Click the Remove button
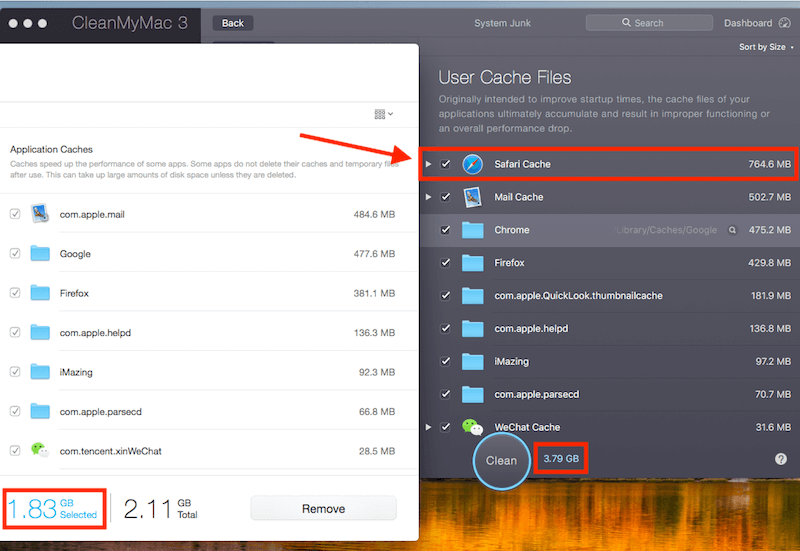Image resolution: width=800 pixels, height=551 pixels. 323,509
